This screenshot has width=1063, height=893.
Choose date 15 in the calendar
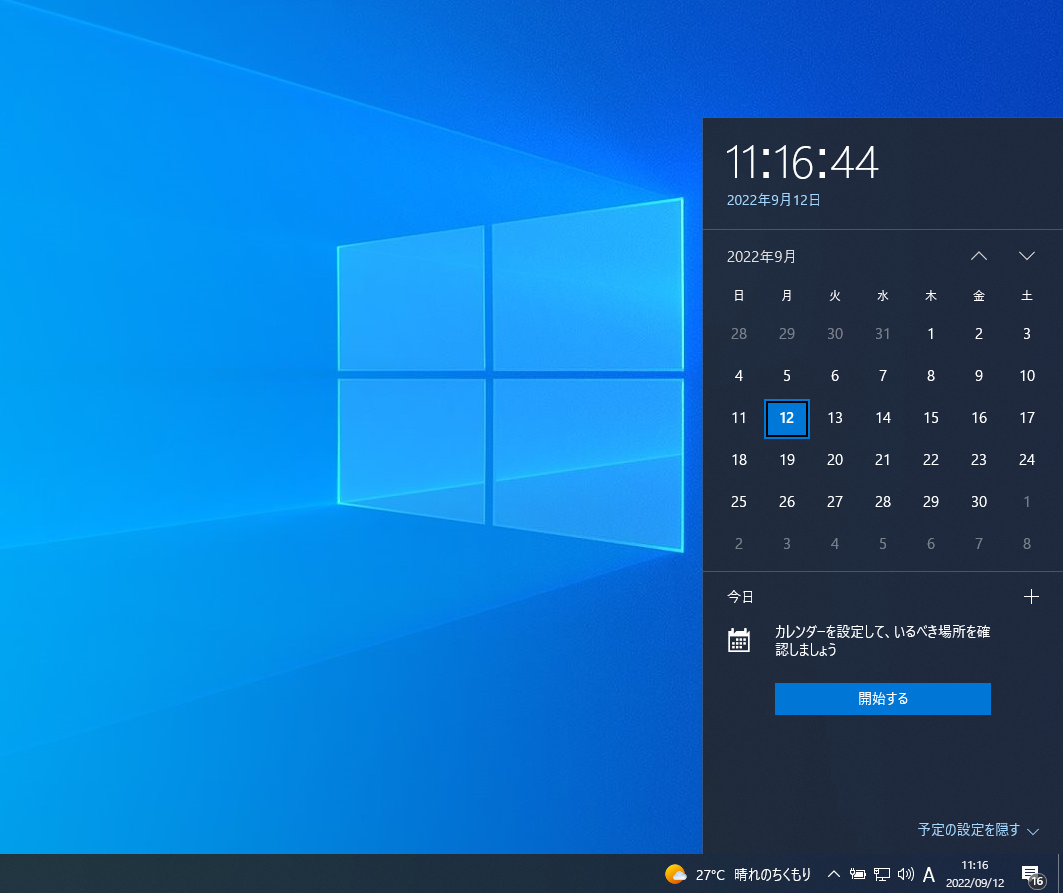point(931,418)
